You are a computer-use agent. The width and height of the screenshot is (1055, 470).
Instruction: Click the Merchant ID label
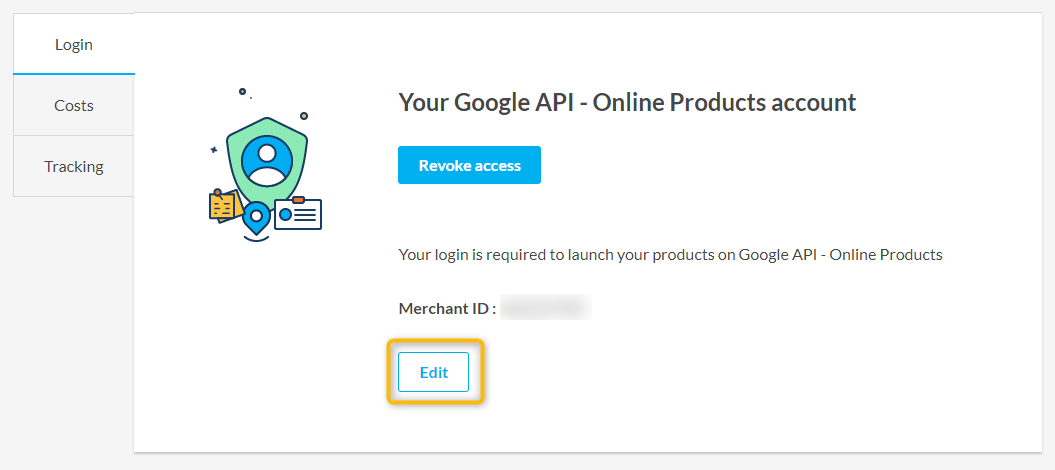point(447,308)
